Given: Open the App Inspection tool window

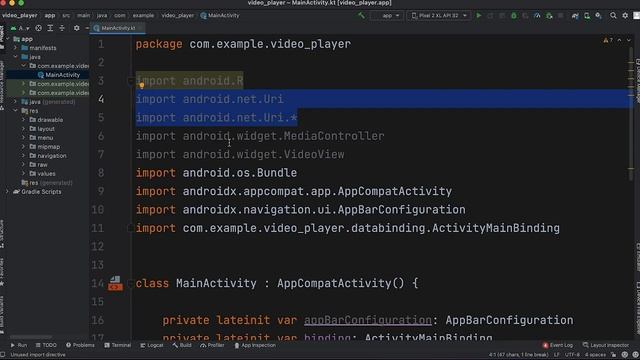Looking at the screenshot, I should (255, 345).
